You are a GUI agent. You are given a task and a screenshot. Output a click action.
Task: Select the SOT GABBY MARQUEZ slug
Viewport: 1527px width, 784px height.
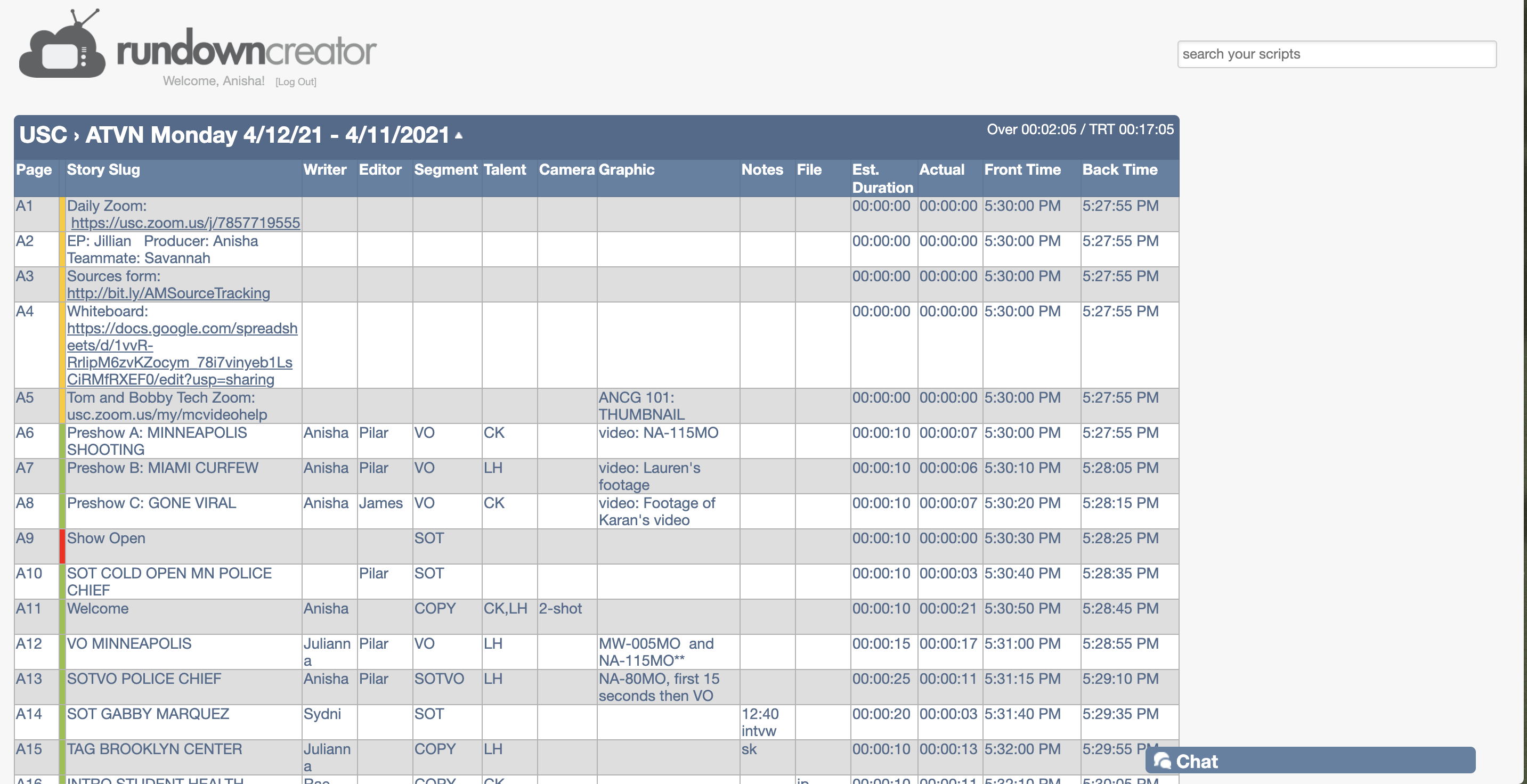[148, 714]
